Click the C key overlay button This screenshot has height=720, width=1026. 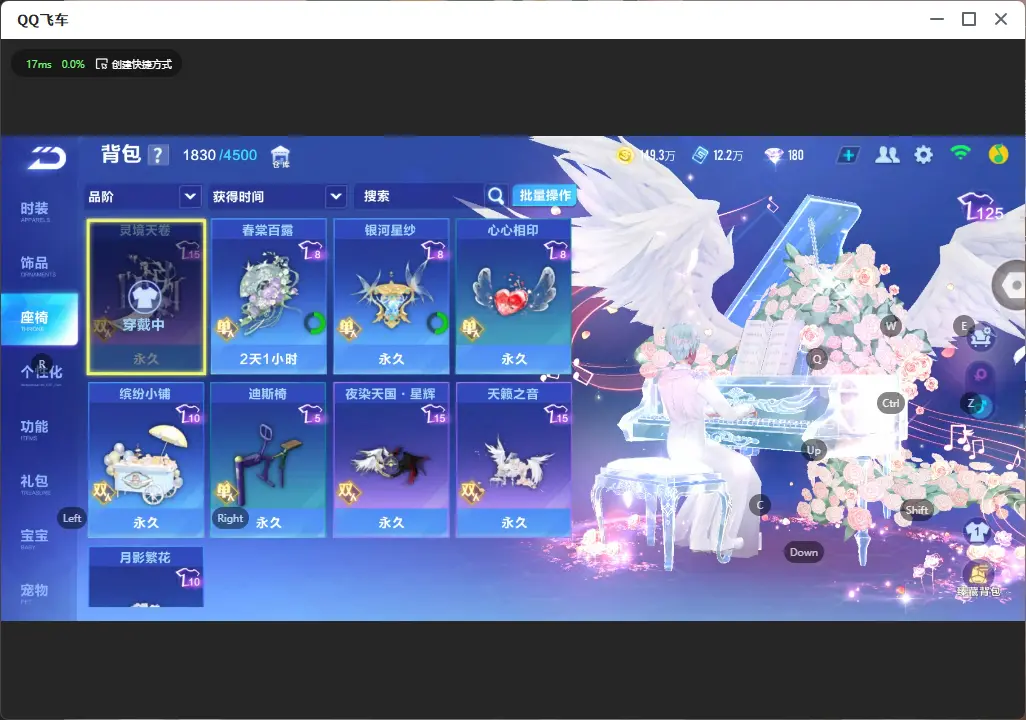(x=760, y=505)
